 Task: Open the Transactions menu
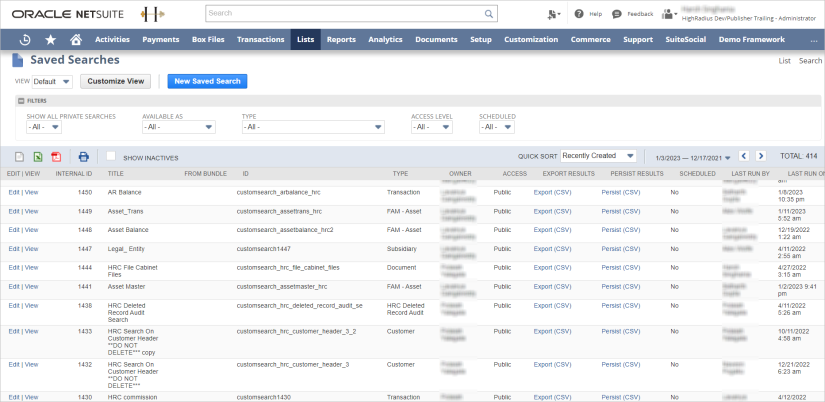point(260,39)
